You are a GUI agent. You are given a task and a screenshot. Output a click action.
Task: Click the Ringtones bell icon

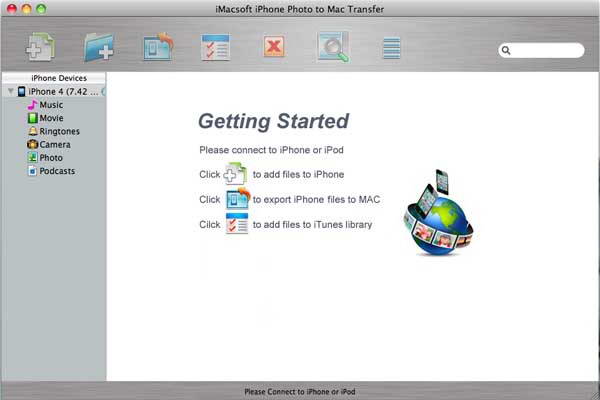coord(33,131)
